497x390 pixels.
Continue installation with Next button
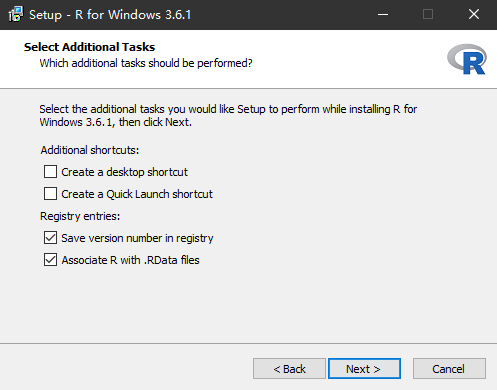point(364,369)
